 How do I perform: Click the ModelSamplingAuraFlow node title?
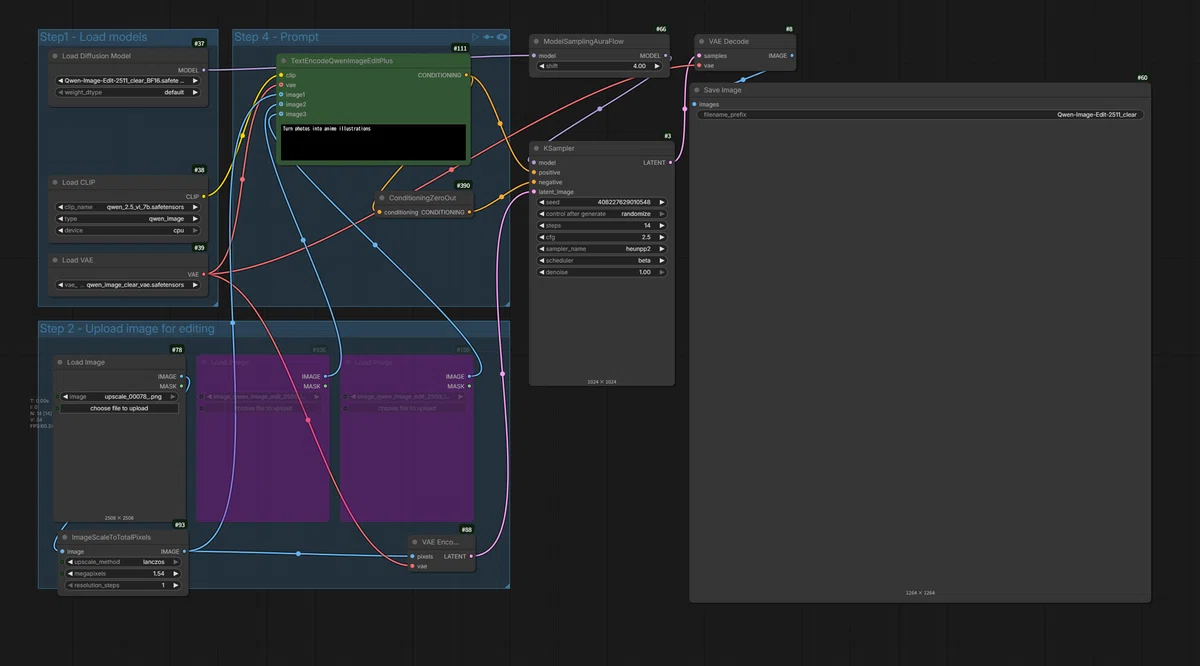pyautogui.click(x=581, y=42)
